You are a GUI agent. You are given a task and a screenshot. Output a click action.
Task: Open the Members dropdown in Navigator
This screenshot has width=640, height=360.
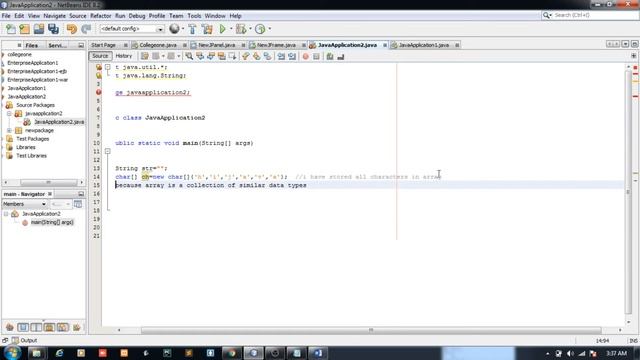click(x=24, y=204)
